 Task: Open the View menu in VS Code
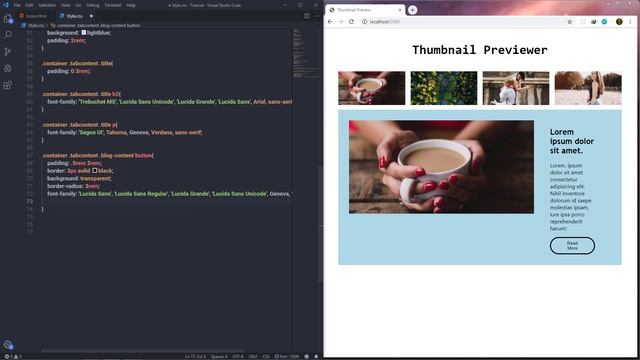pyautogui.click(x=66, y=5)
